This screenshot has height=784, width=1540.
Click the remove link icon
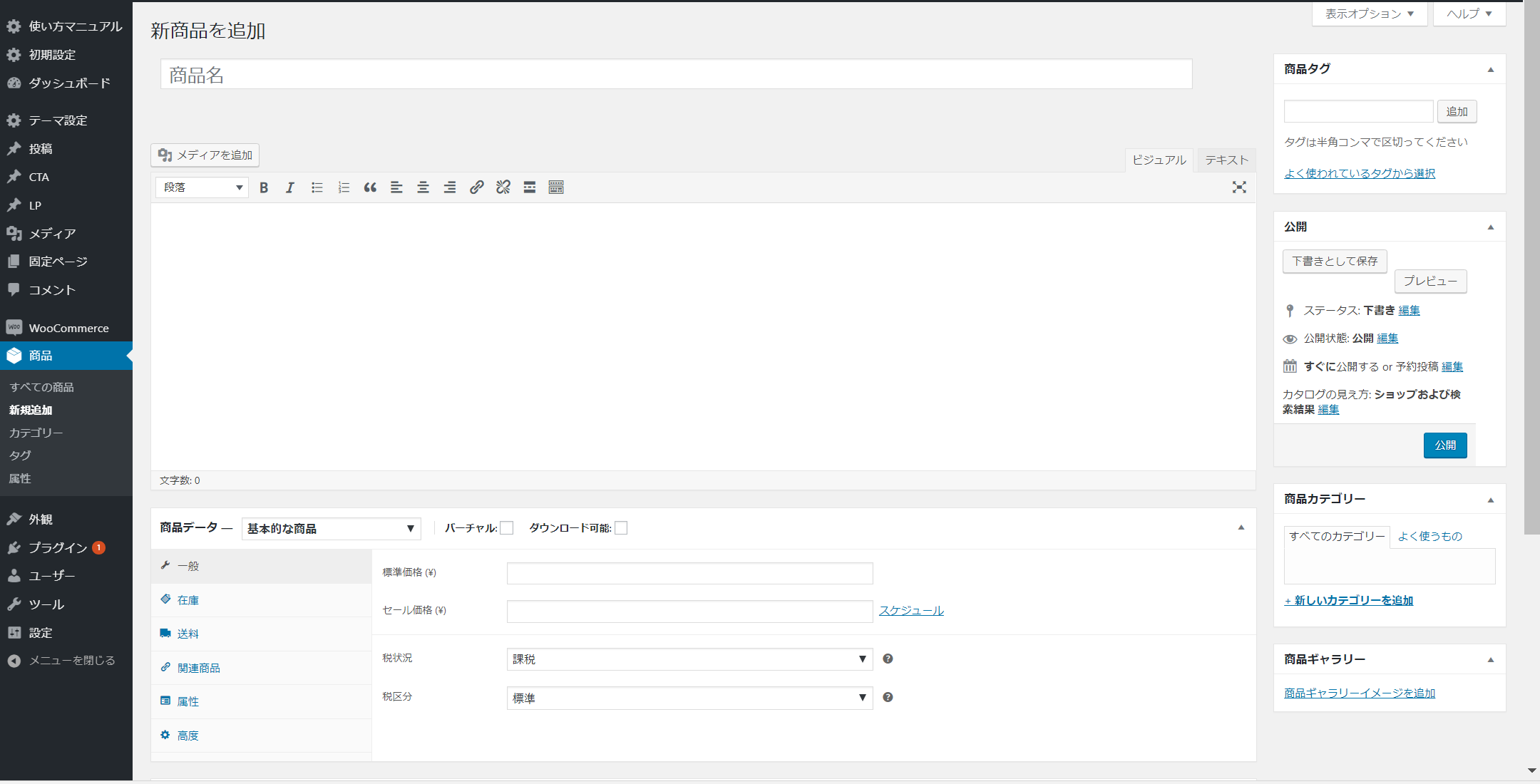tap(503, 187)
